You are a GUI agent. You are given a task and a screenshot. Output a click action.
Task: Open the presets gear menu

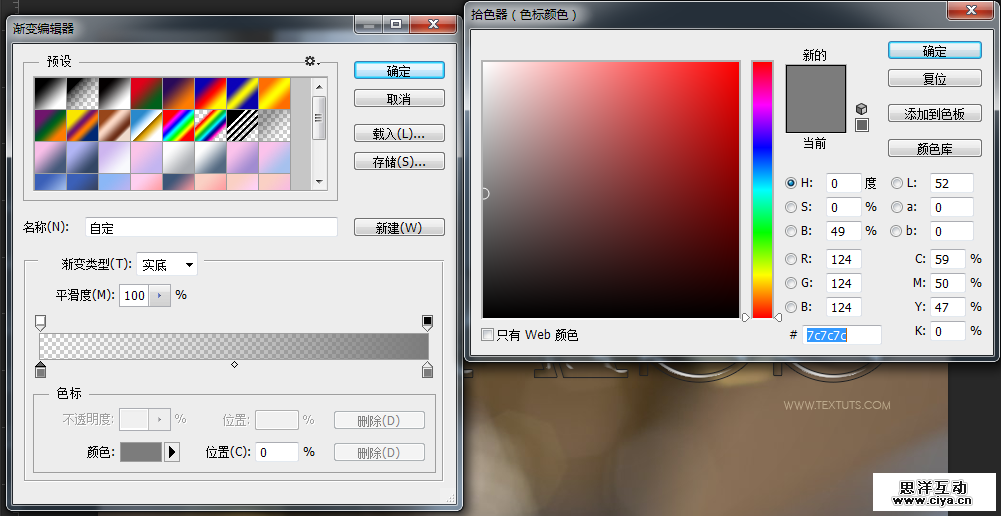click(311, 61)
